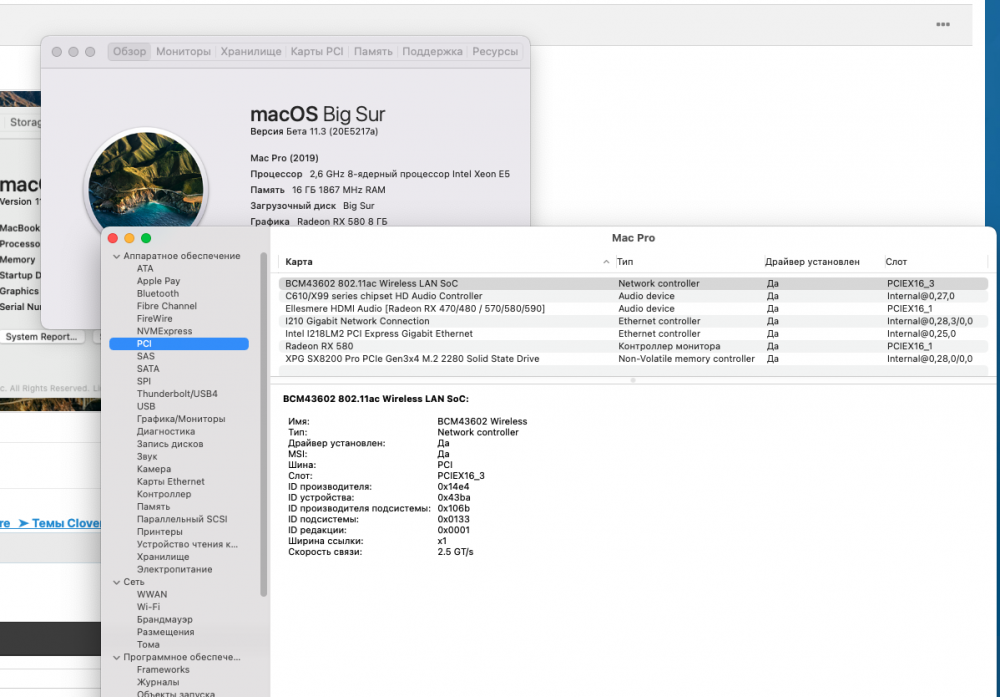
Task: Select the highlighted PCI sidebar item
Action: [179, 344]
